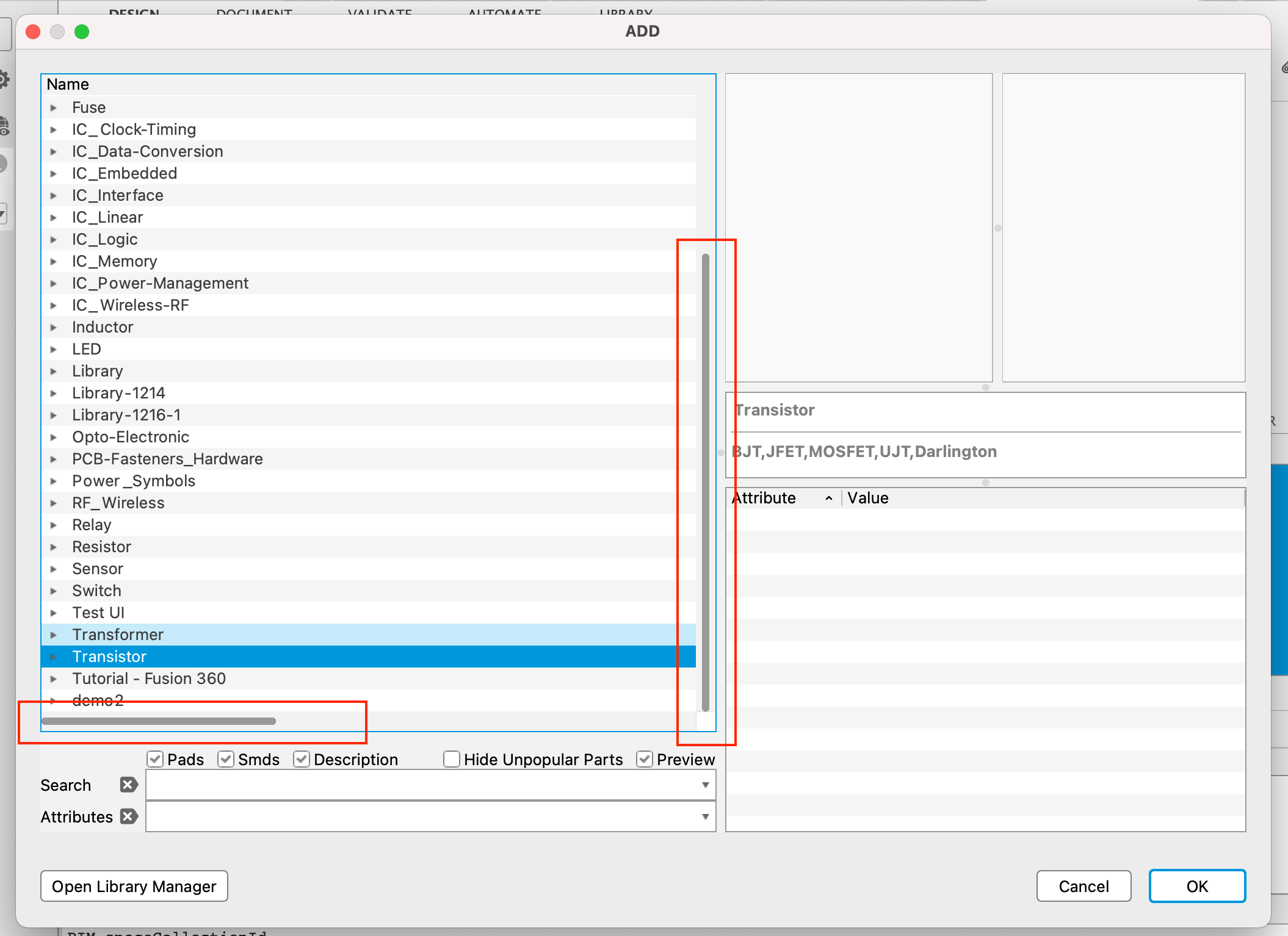The height and width of the screenshot is (936, 1288).
Task: Click inside the Search input field
Action: click(421, 785)
